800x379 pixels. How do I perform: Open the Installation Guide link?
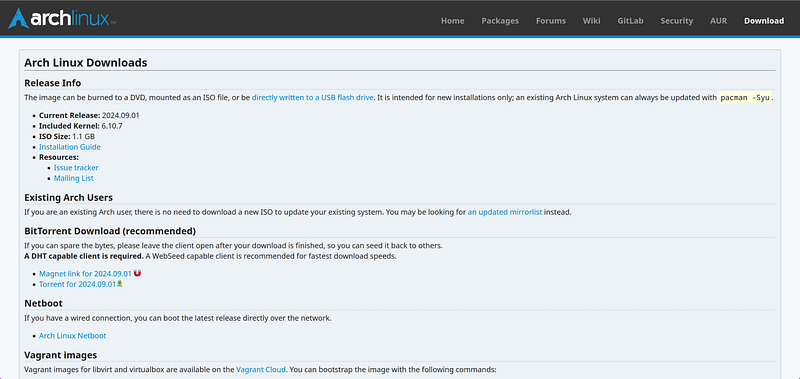pos(70,147)
